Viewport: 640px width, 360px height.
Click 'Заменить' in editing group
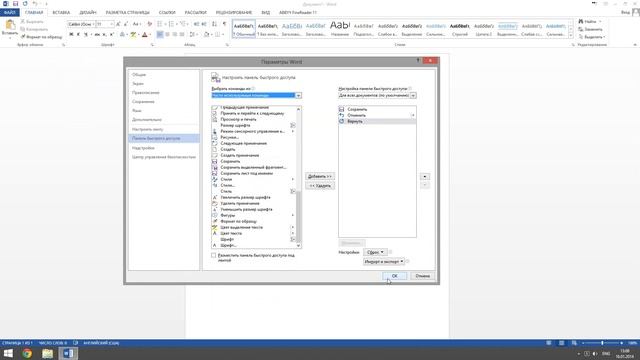tap(590, 29)
